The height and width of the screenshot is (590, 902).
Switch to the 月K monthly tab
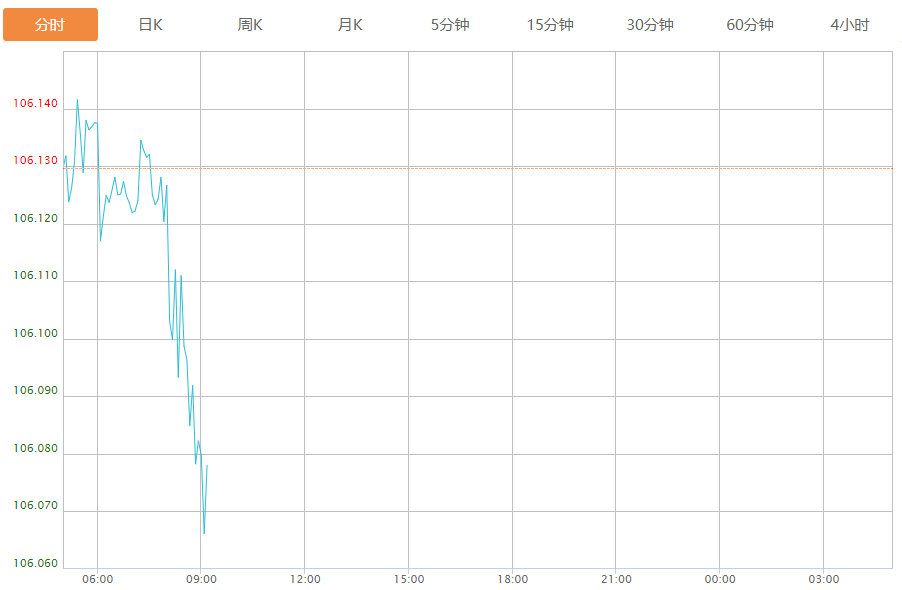tap(350, 25)
